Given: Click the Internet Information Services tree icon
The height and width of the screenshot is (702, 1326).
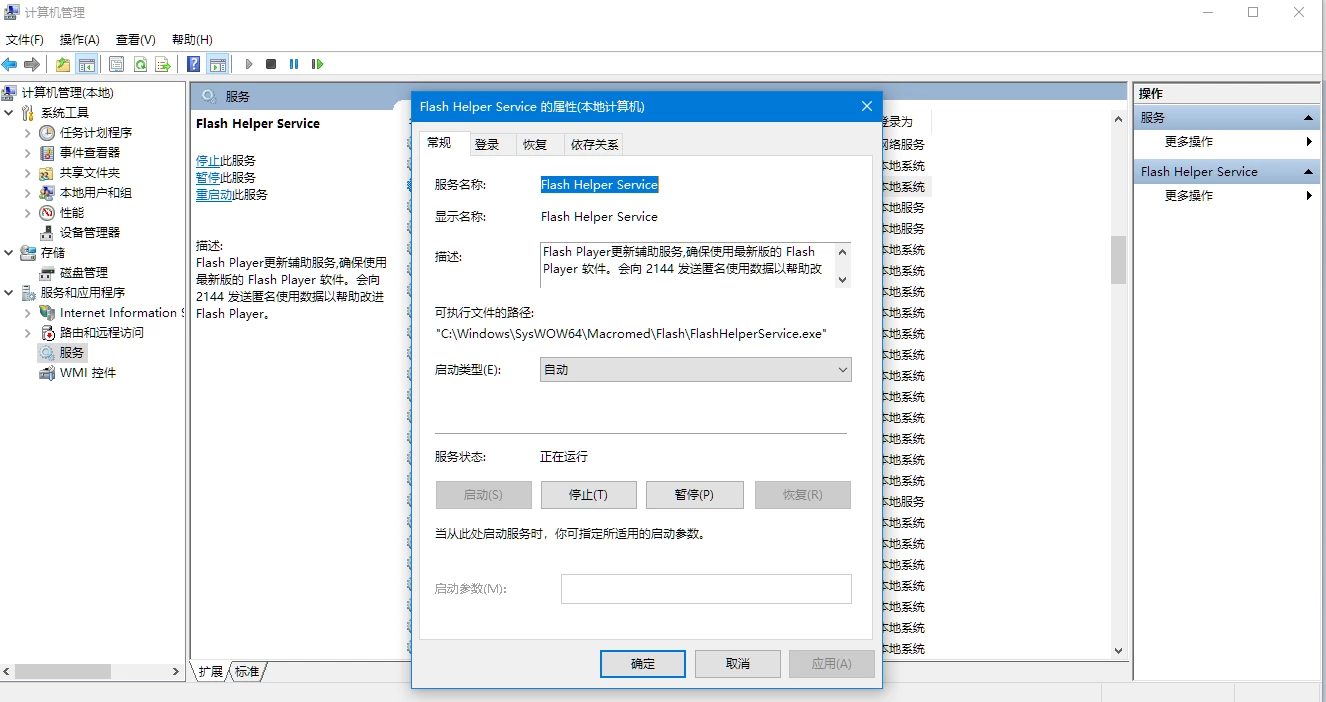Looking at the screenshot, I should point(47,313).
